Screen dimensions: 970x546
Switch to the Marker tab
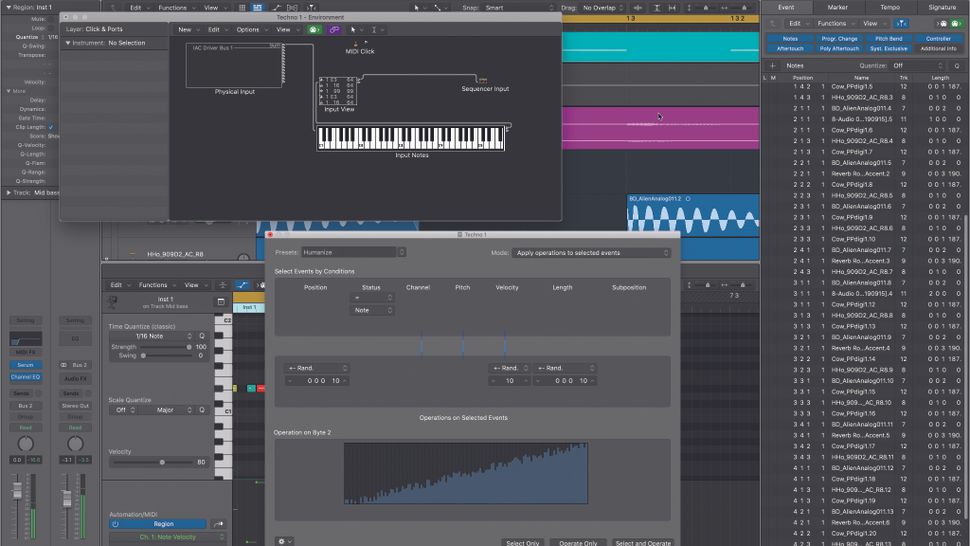[x=838, y=7]
